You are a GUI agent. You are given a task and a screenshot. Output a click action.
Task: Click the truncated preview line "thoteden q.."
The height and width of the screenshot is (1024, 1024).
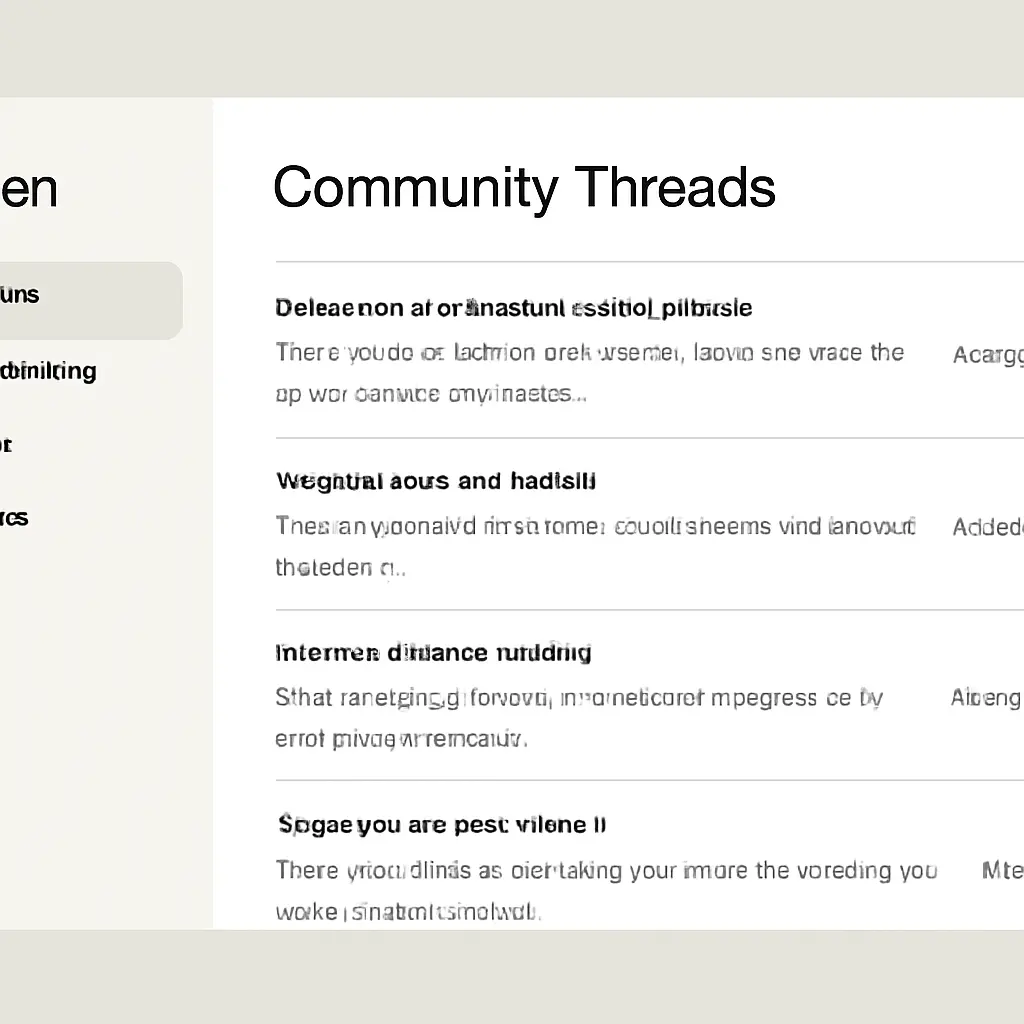coord(340,568)
